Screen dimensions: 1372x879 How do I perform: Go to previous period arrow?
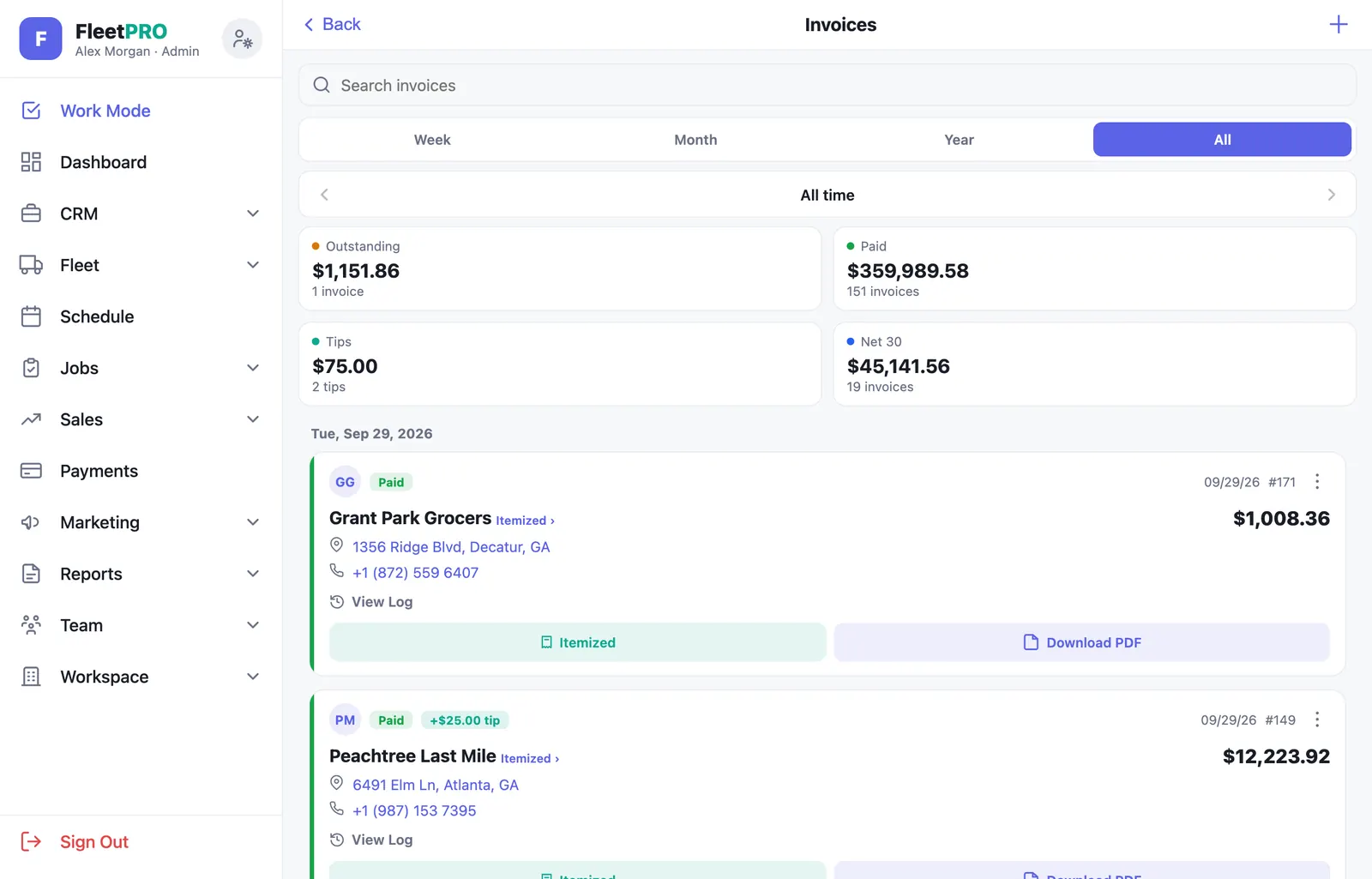click(324, 195)
